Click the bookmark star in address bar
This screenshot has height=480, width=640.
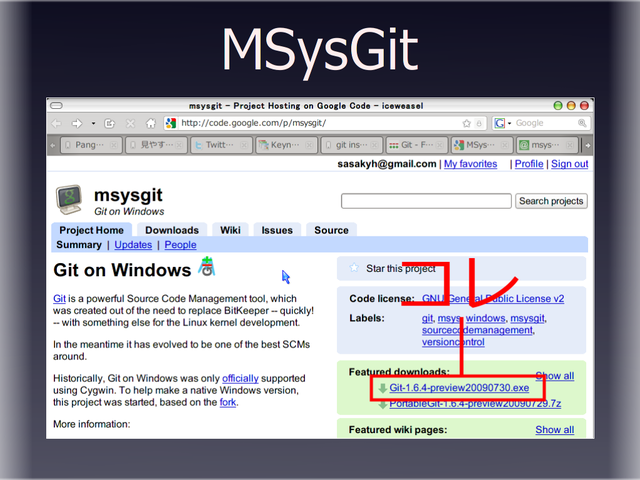point(467,123)
